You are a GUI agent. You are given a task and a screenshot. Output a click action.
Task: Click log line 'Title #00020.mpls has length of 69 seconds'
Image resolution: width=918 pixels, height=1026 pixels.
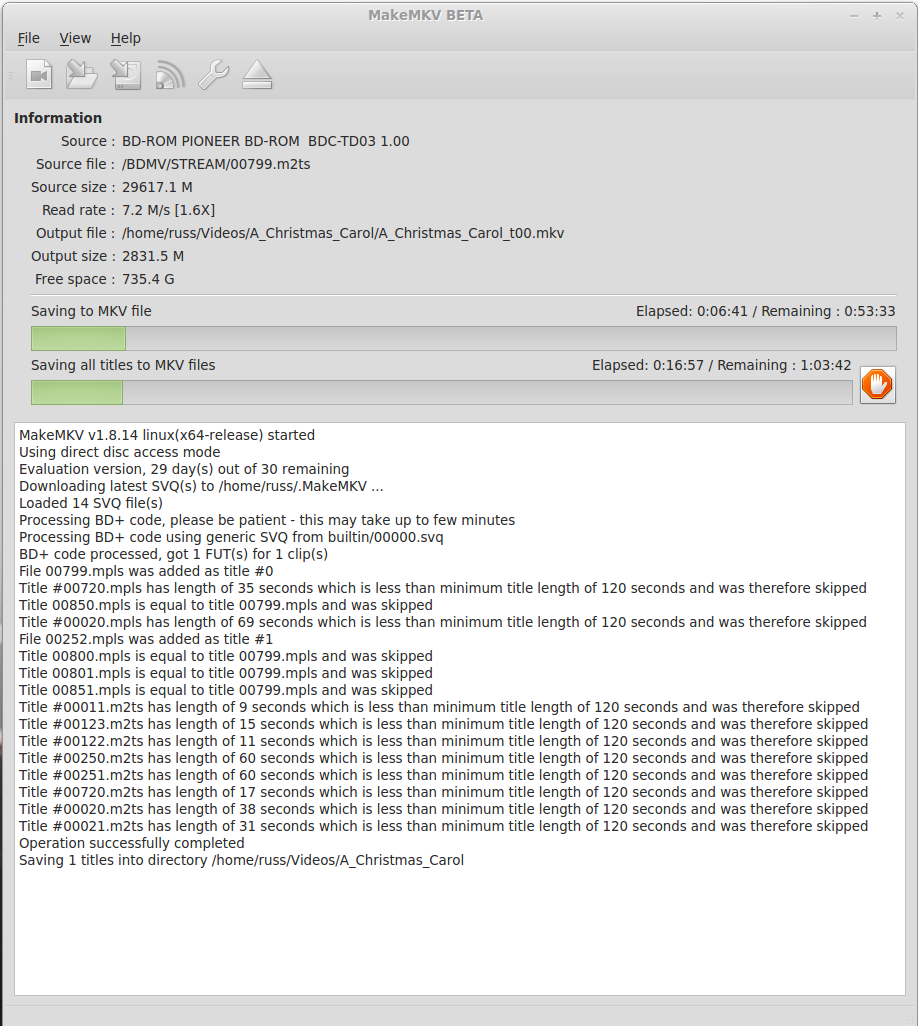click(x=443, y=622)
